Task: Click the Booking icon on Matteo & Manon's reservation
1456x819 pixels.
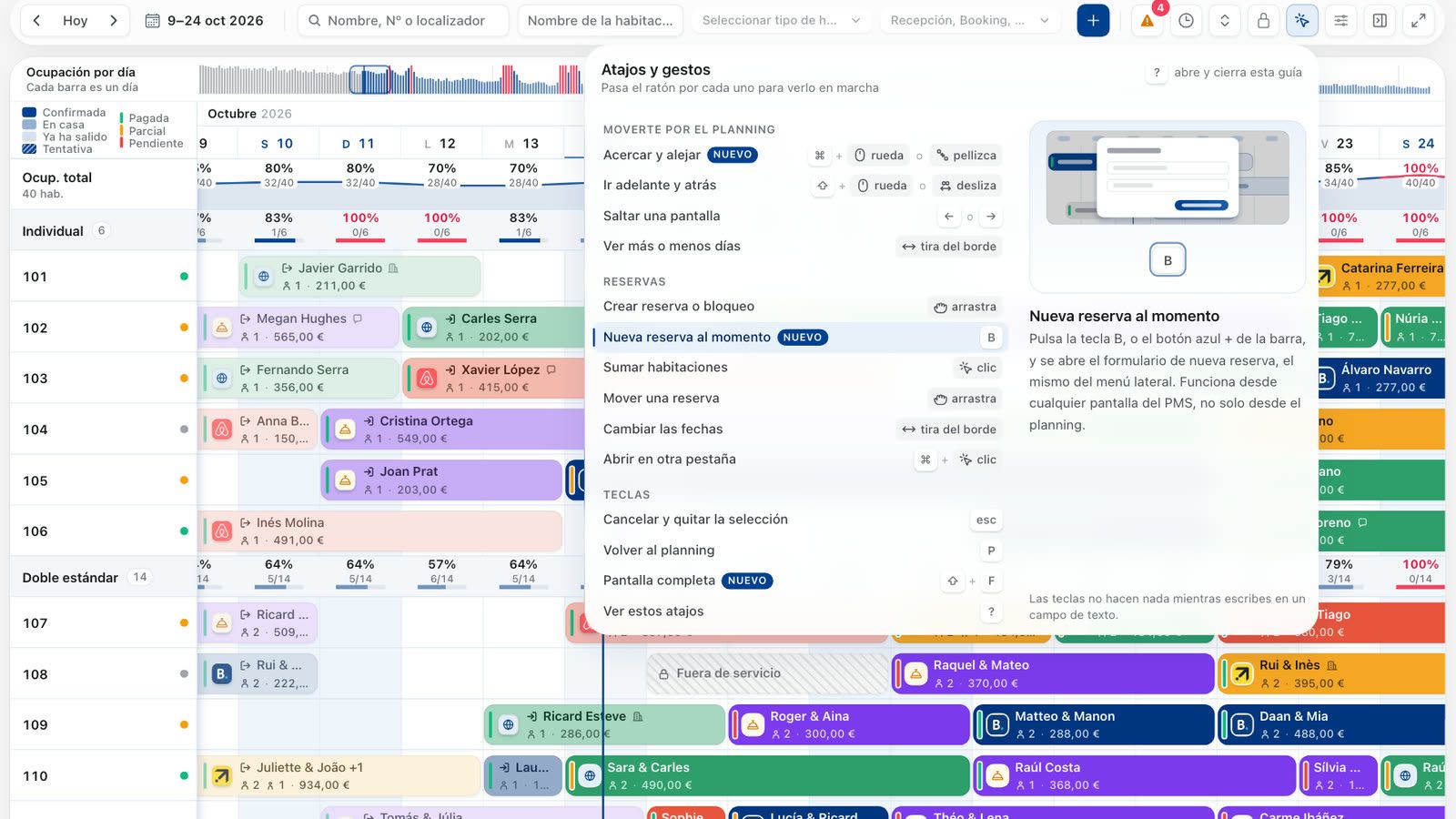Action: [x=997, y=725]
